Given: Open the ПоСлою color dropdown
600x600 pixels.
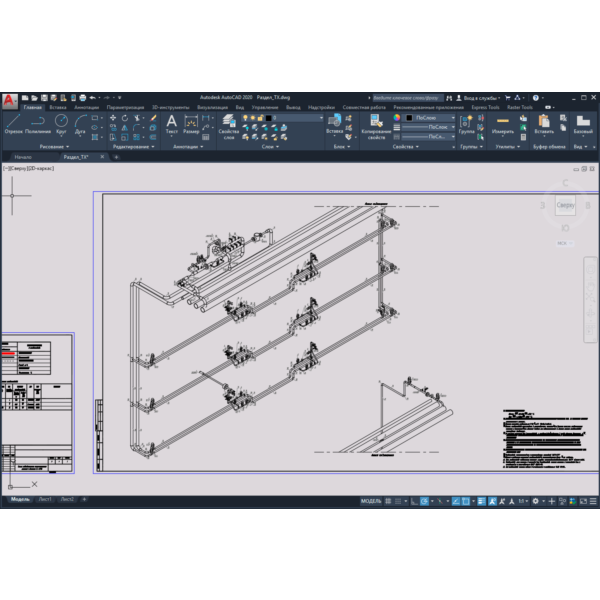Looking at the screenshot, I should click(430, 118).
